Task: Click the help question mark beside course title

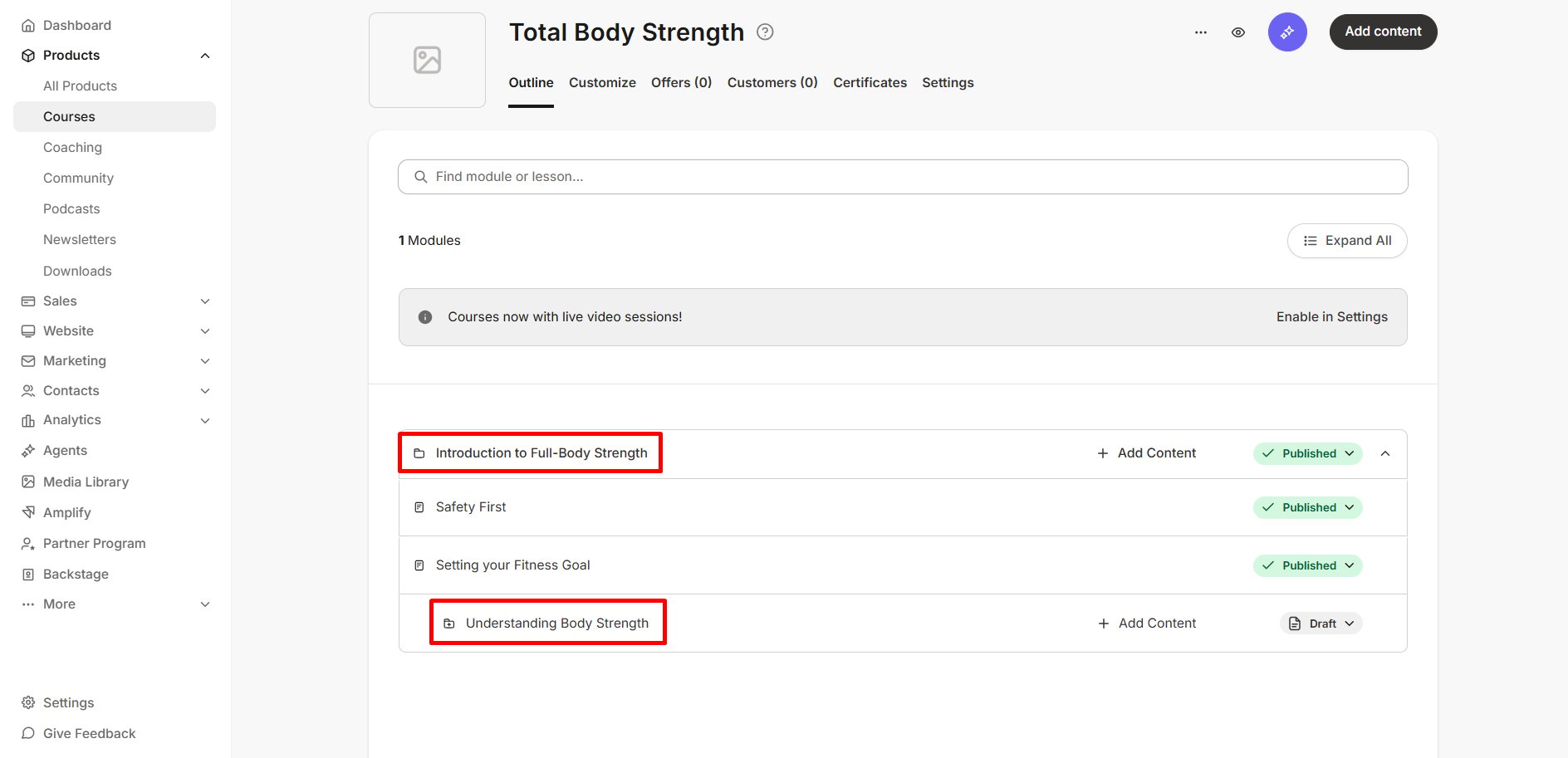Action: (x=765, y=32)
